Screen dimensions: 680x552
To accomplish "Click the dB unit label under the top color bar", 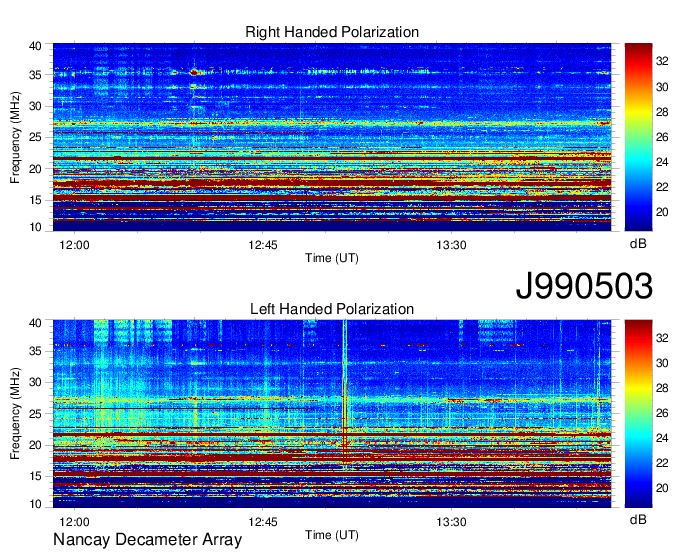I will pos(638,244).
